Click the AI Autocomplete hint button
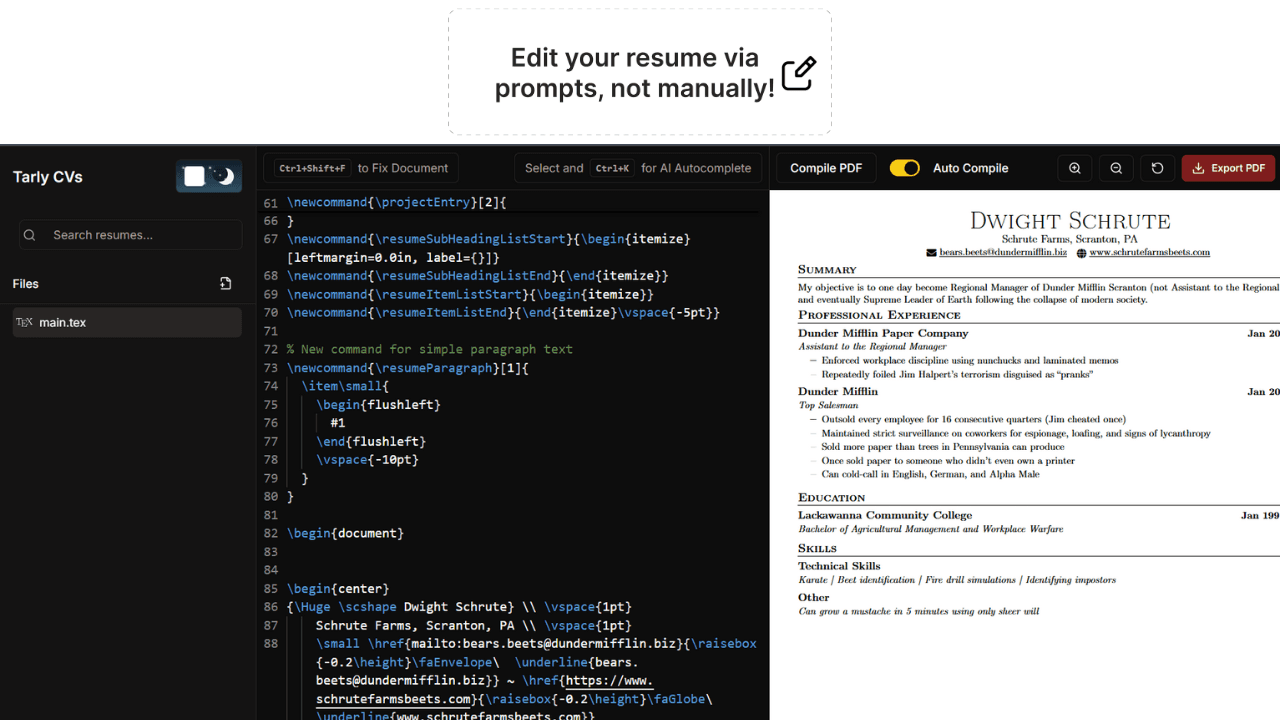The image size is (1280, 720). (x=637, y=168)
